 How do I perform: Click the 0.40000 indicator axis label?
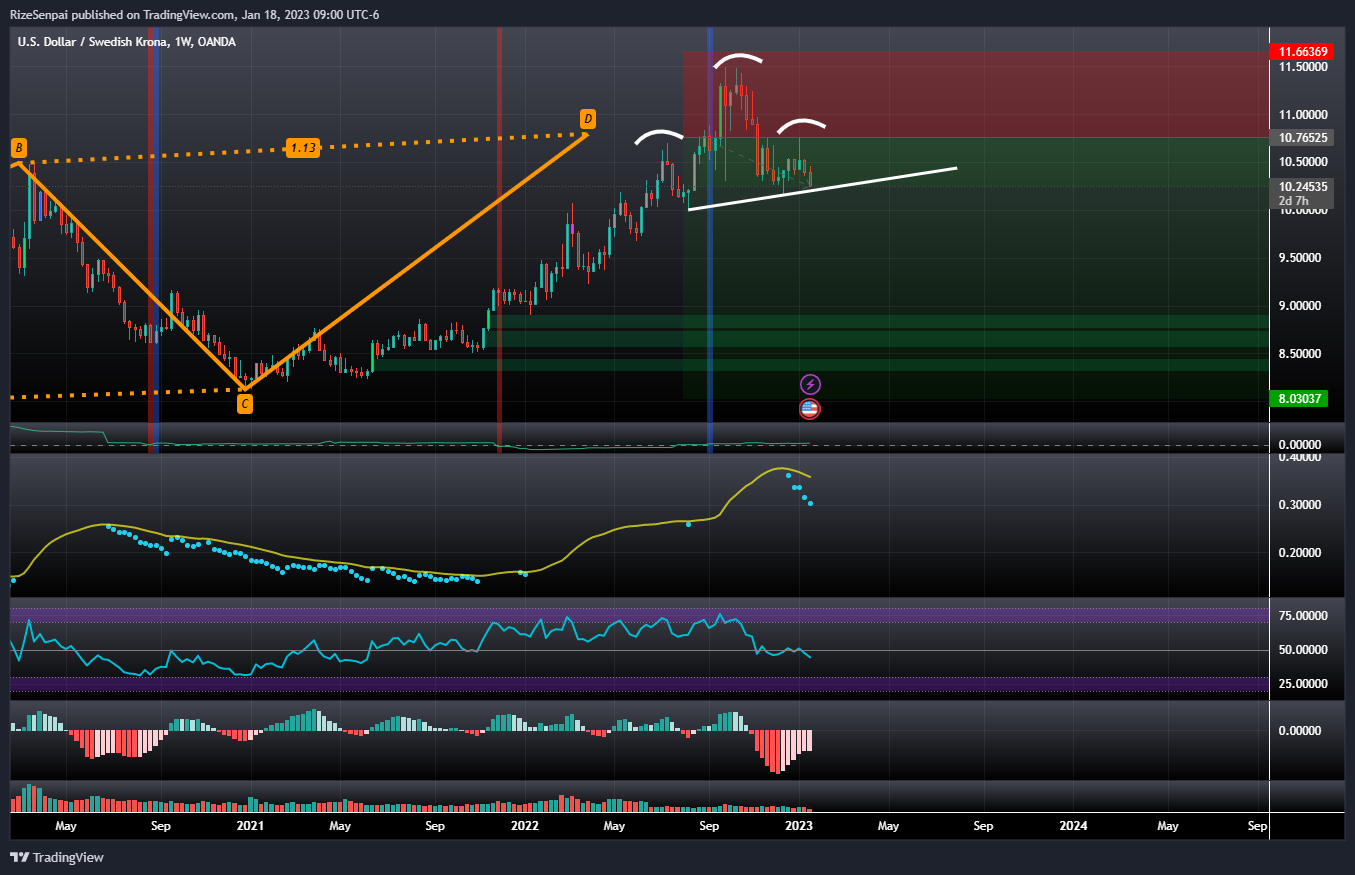(1301, 457)
